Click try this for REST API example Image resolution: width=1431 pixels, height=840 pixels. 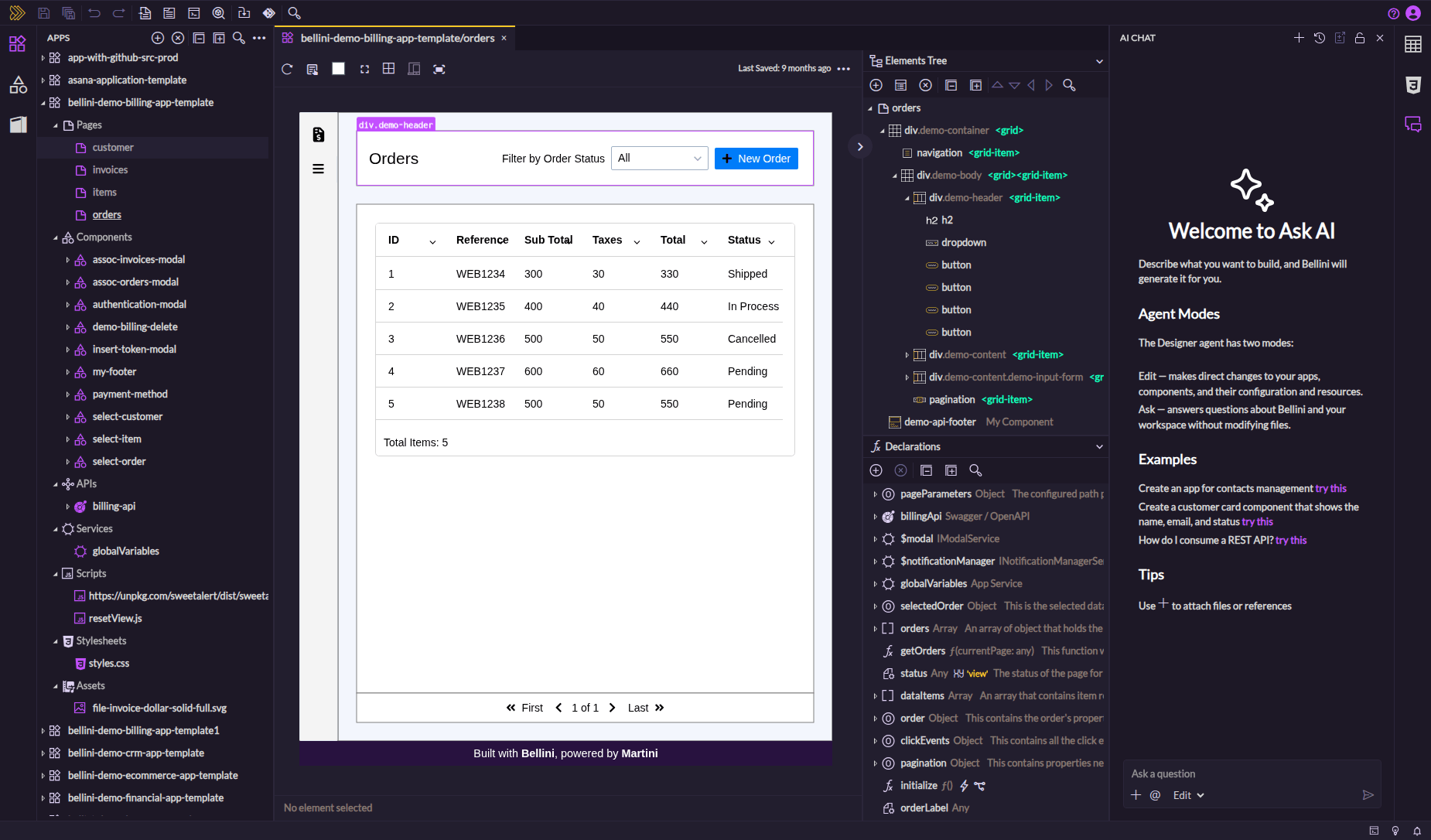coord(1291,541)
